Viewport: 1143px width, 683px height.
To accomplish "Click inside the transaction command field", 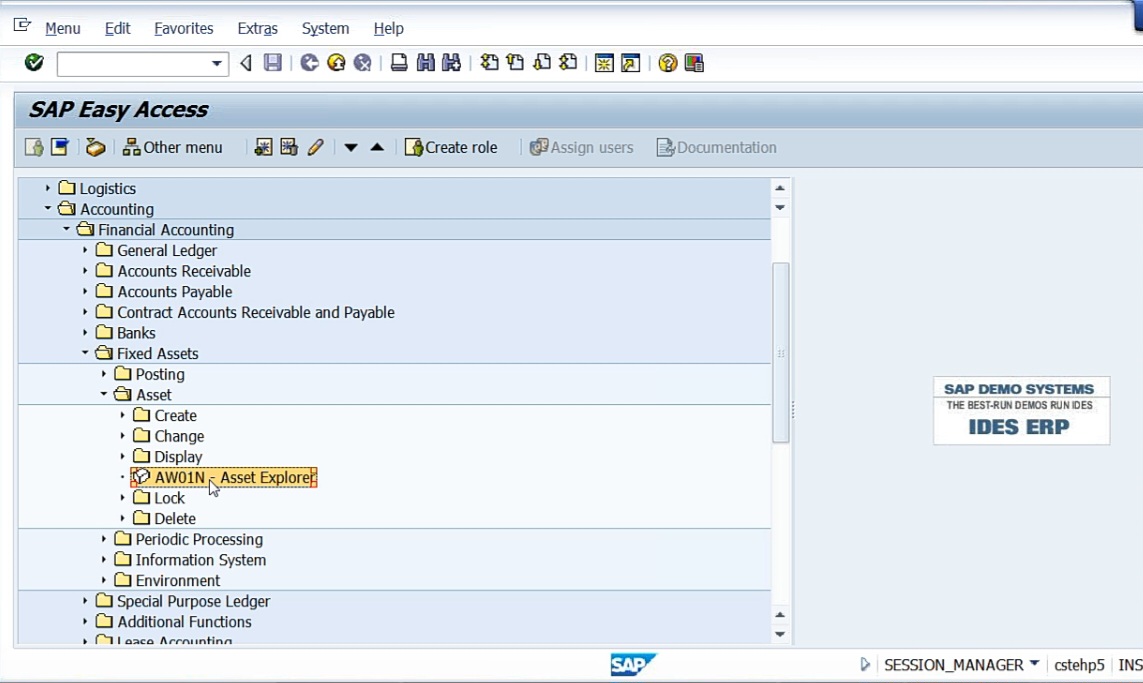I will coord(133,63).
